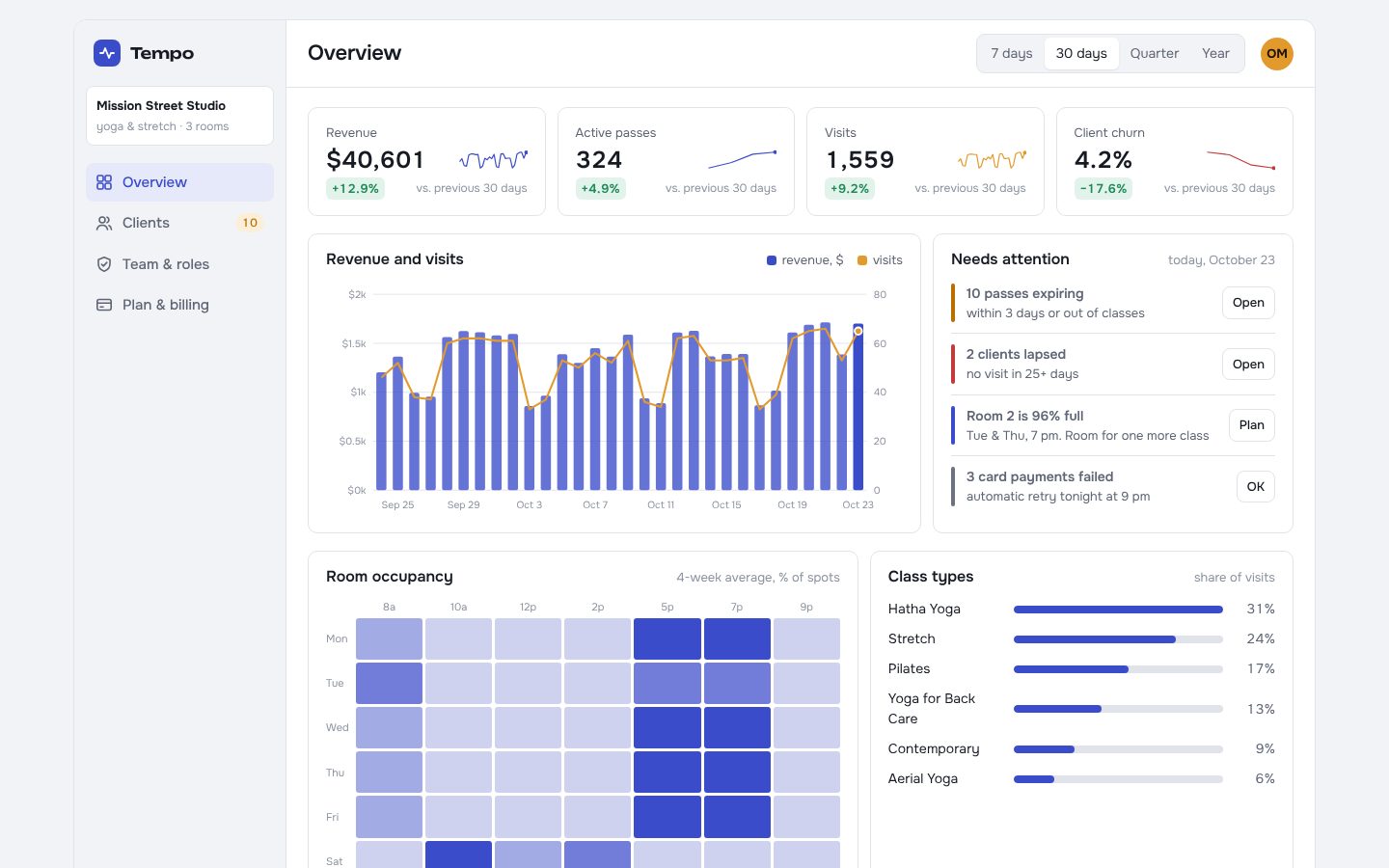Image resolution: width=1389 pixels, height=868 pixels.
Task: Click "today, October 23" date text
Action: [x=1221, y=260]
